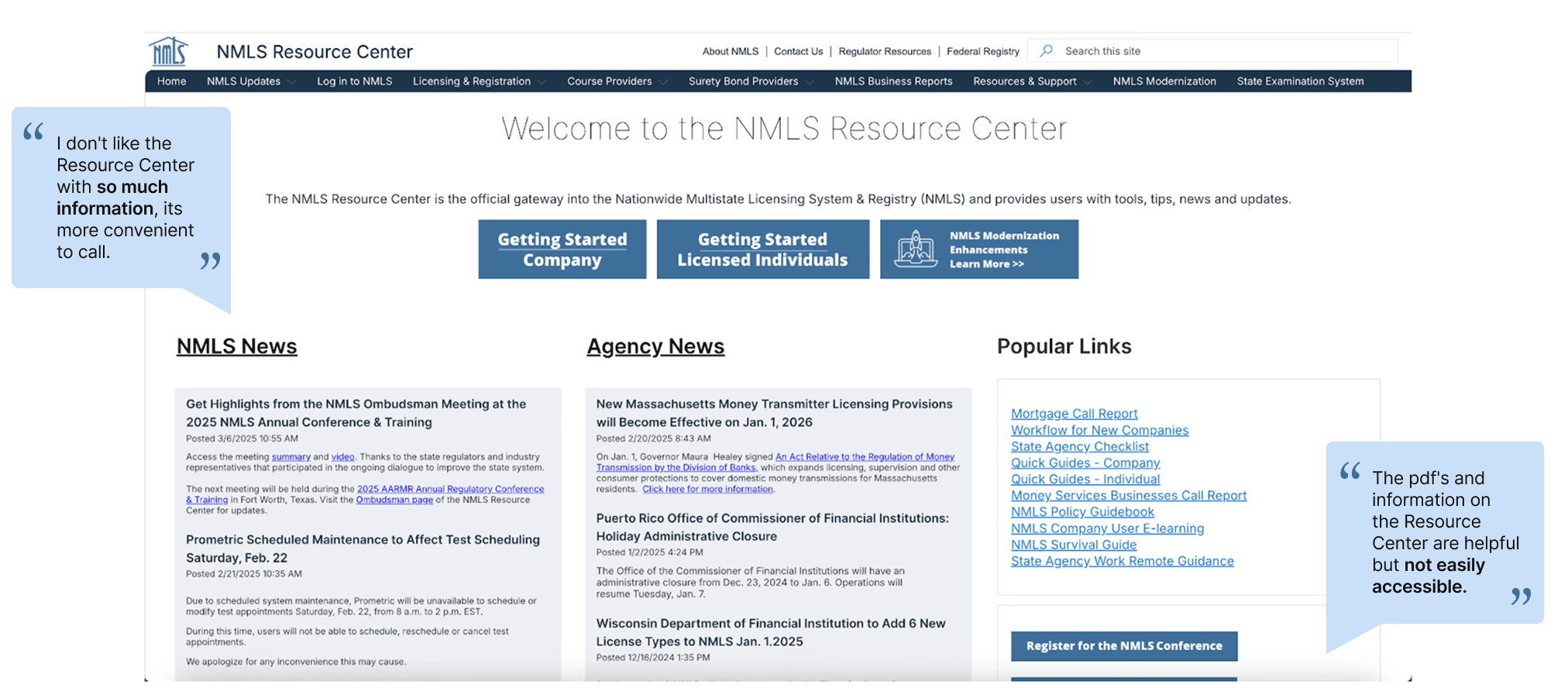Open Money Services Businesses Call Report link
The height and width of the screenshot is (688, 1568).
coord(1129,495)
